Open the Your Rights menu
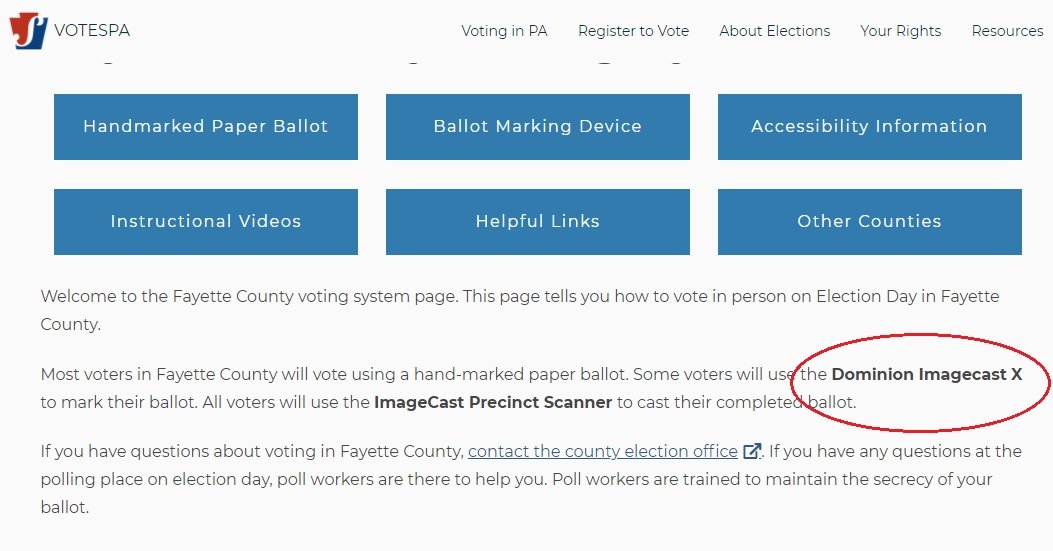 [x=901, y=31]
